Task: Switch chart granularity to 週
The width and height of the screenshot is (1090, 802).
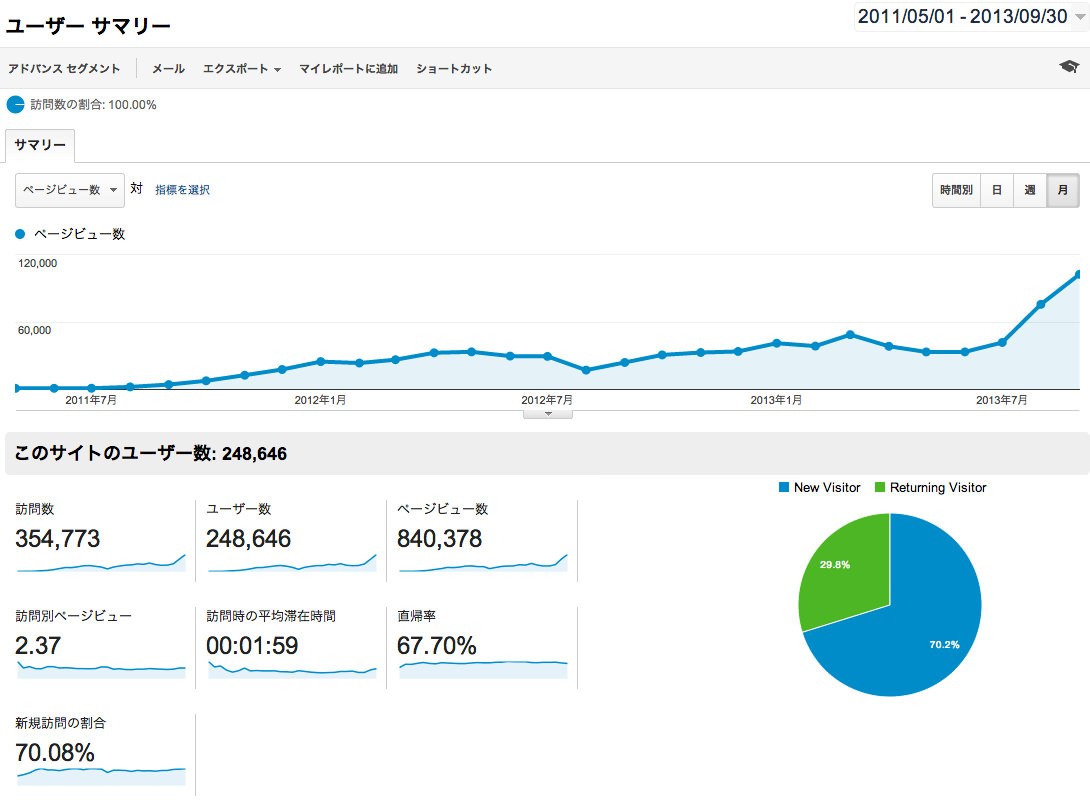Action: pos(1030,190)
